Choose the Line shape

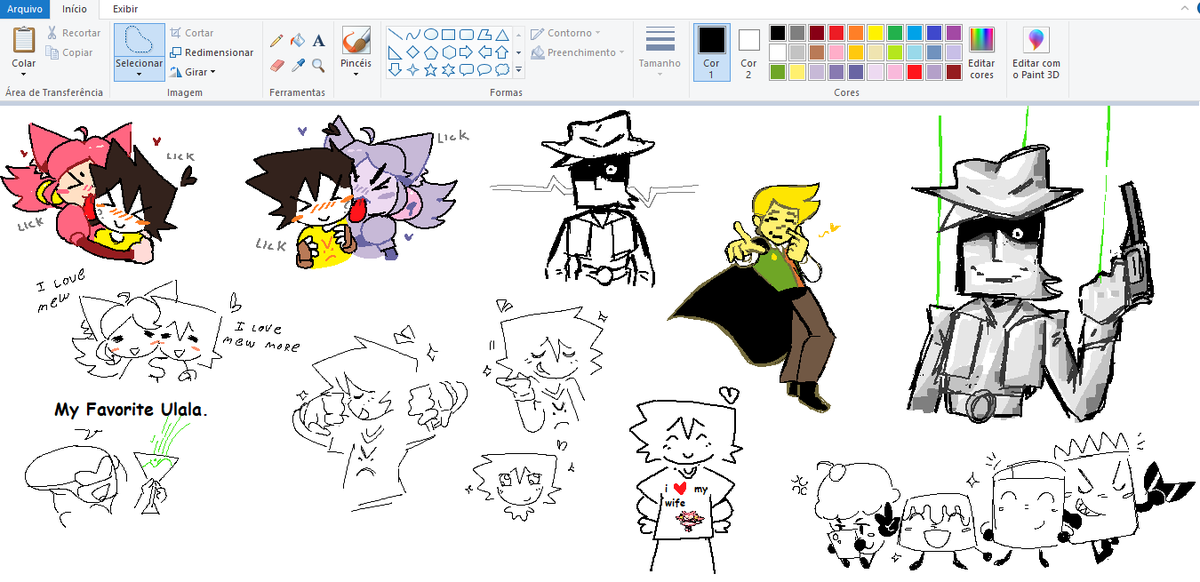(x=395, y=34)
